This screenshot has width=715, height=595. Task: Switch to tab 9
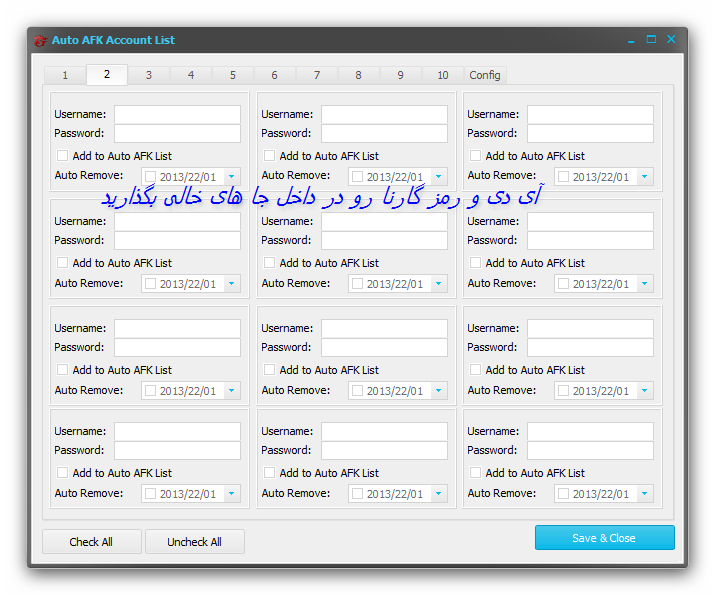coord(400,75)
